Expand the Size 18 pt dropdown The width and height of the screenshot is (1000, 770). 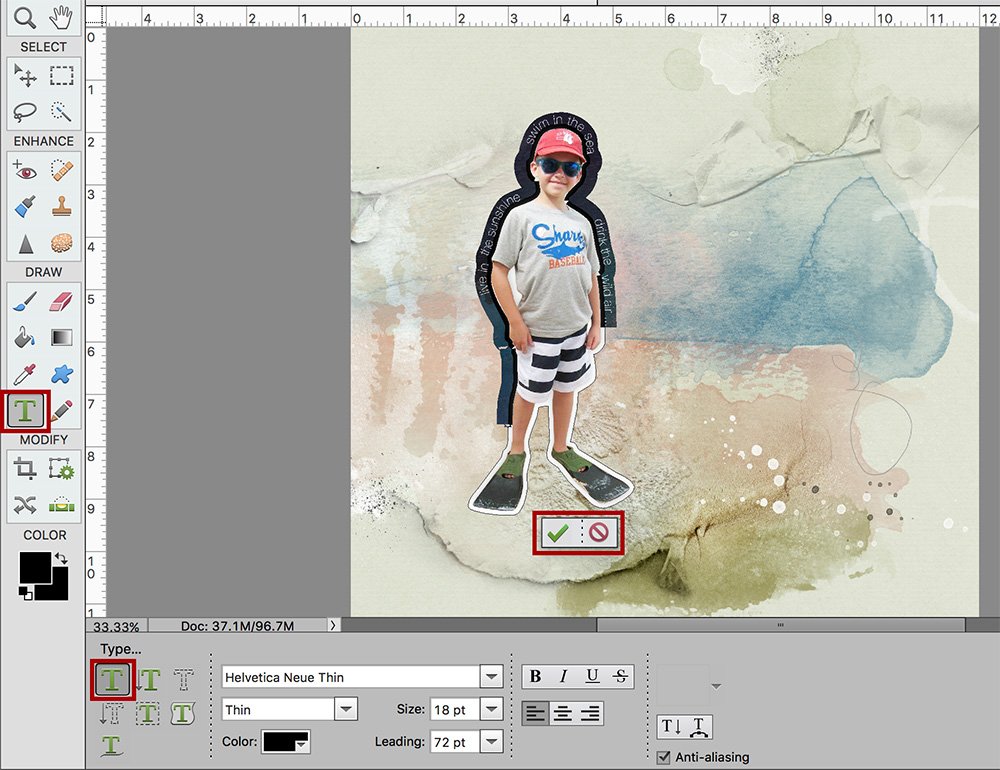coord(492,709)
